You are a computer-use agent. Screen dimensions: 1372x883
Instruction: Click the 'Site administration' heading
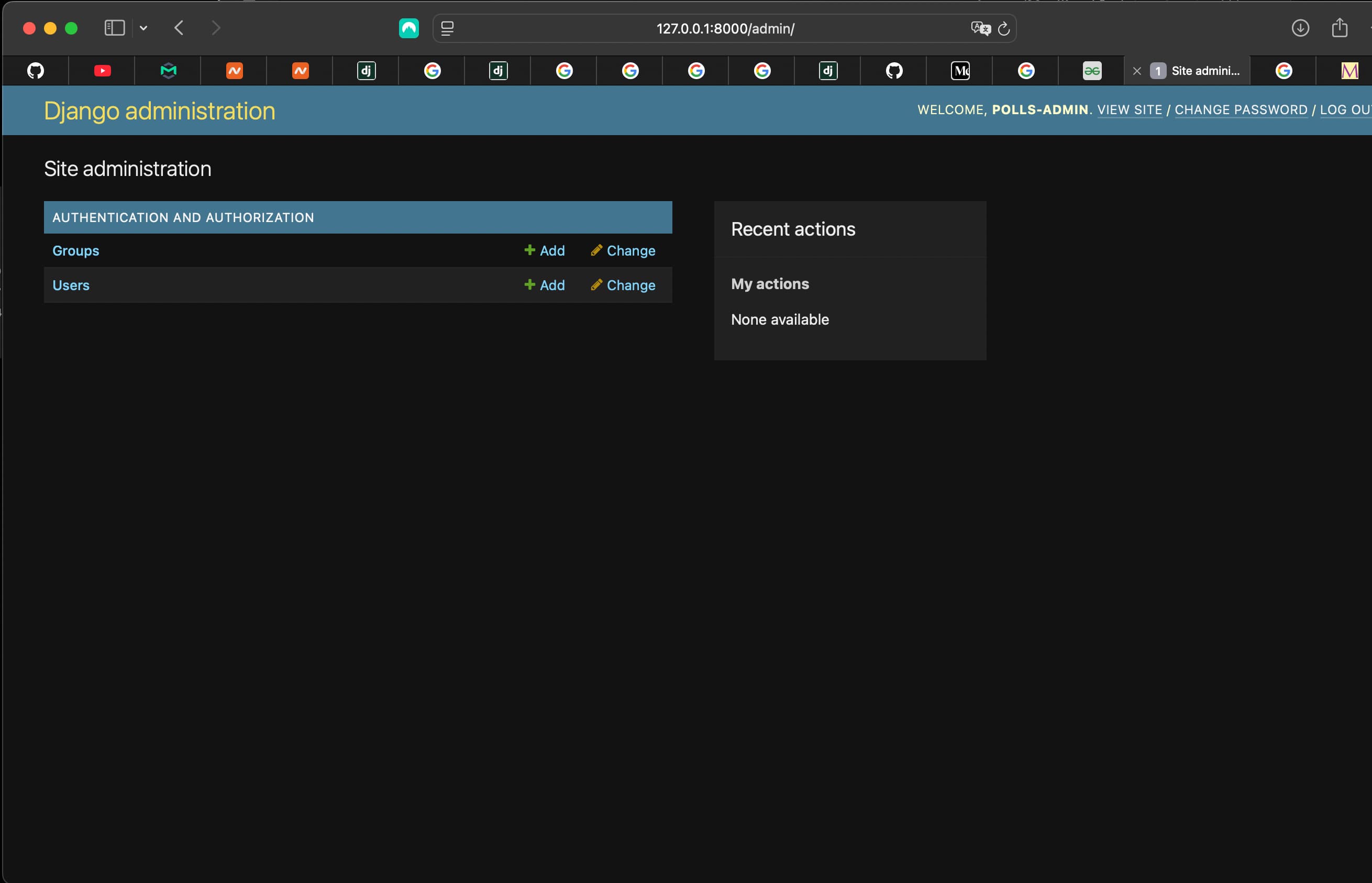tap(127, 169)
